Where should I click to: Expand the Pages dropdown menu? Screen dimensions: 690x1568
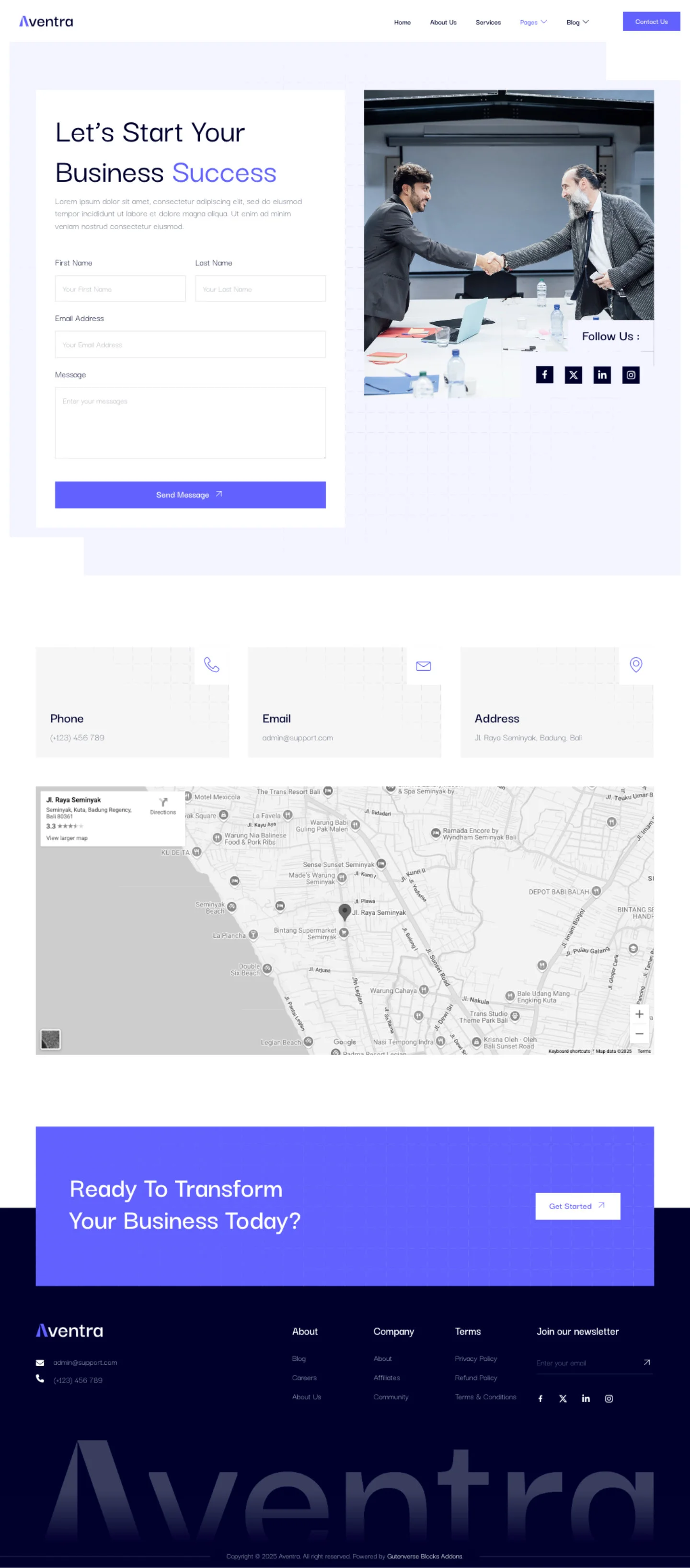coord(533,23)
